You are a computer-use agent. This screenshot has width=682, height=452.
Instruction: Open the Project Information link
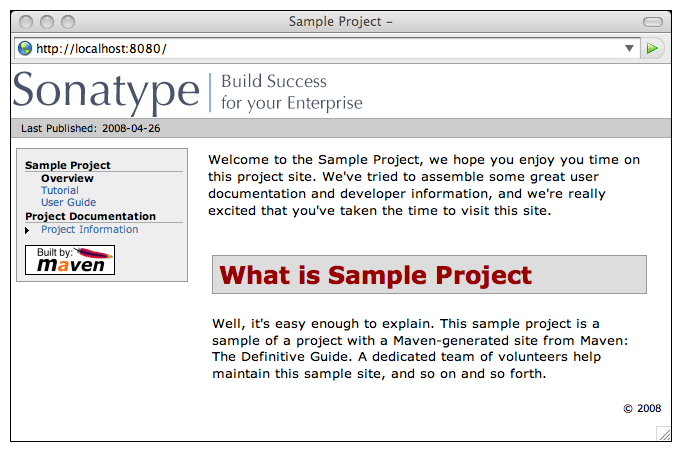pyautogui.click(x=89, y=230)
